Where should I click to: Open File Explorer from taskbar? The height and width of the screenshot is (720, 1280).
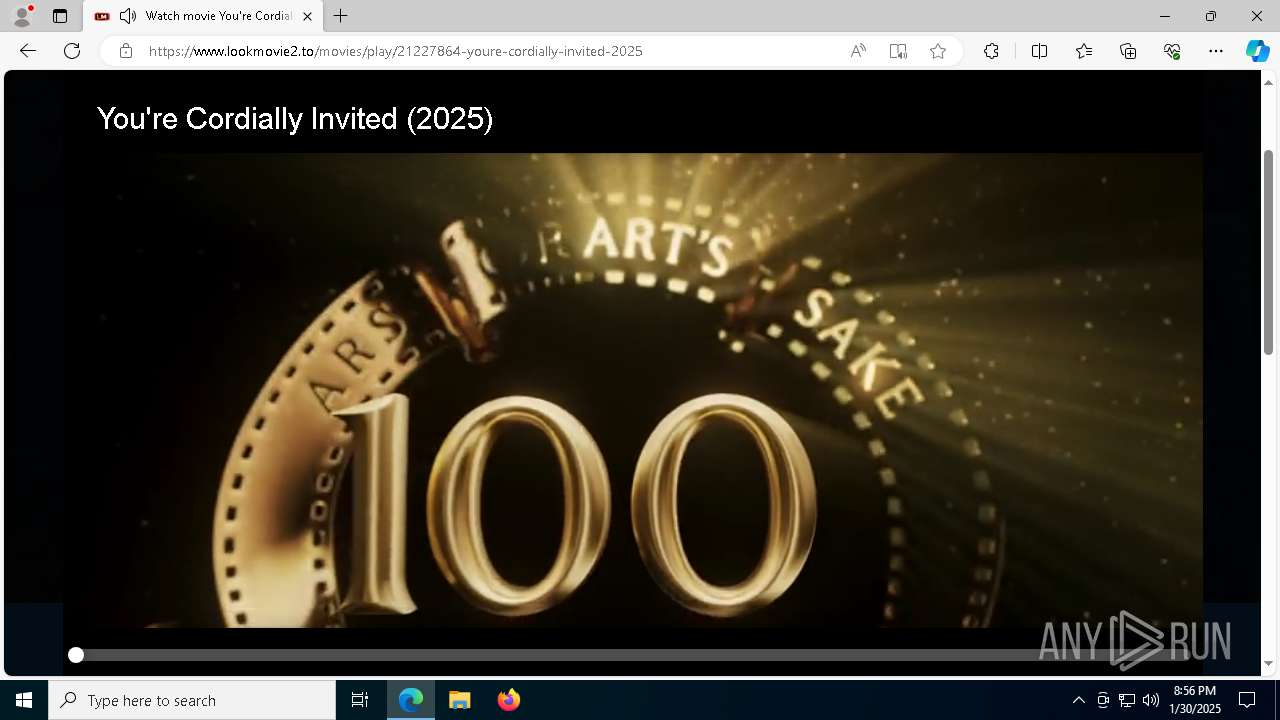coord(460,700)
